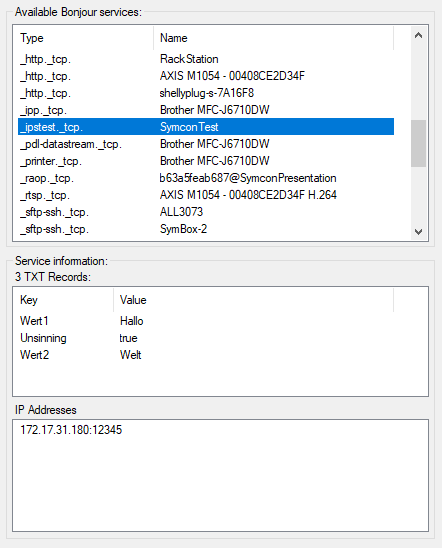Sort services by Name column header

point(274,38)
